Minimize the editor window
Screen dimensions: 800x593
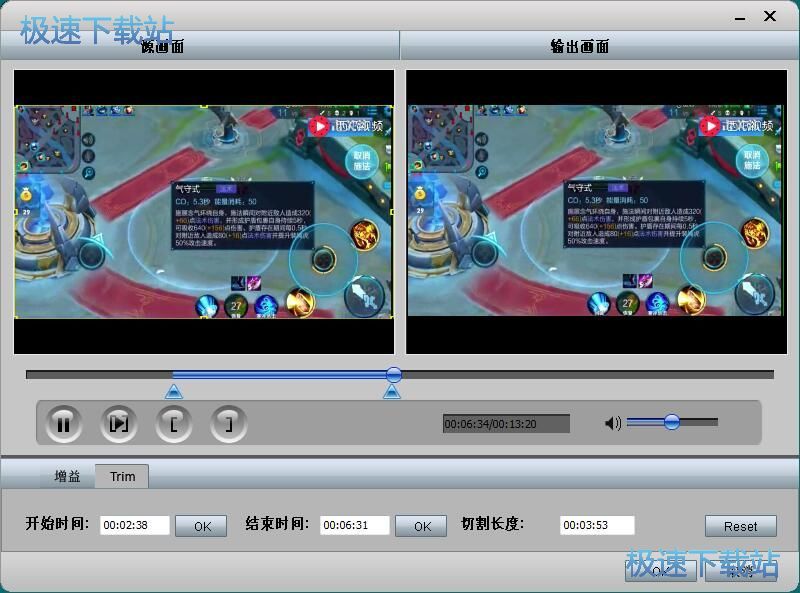(740, 17)
